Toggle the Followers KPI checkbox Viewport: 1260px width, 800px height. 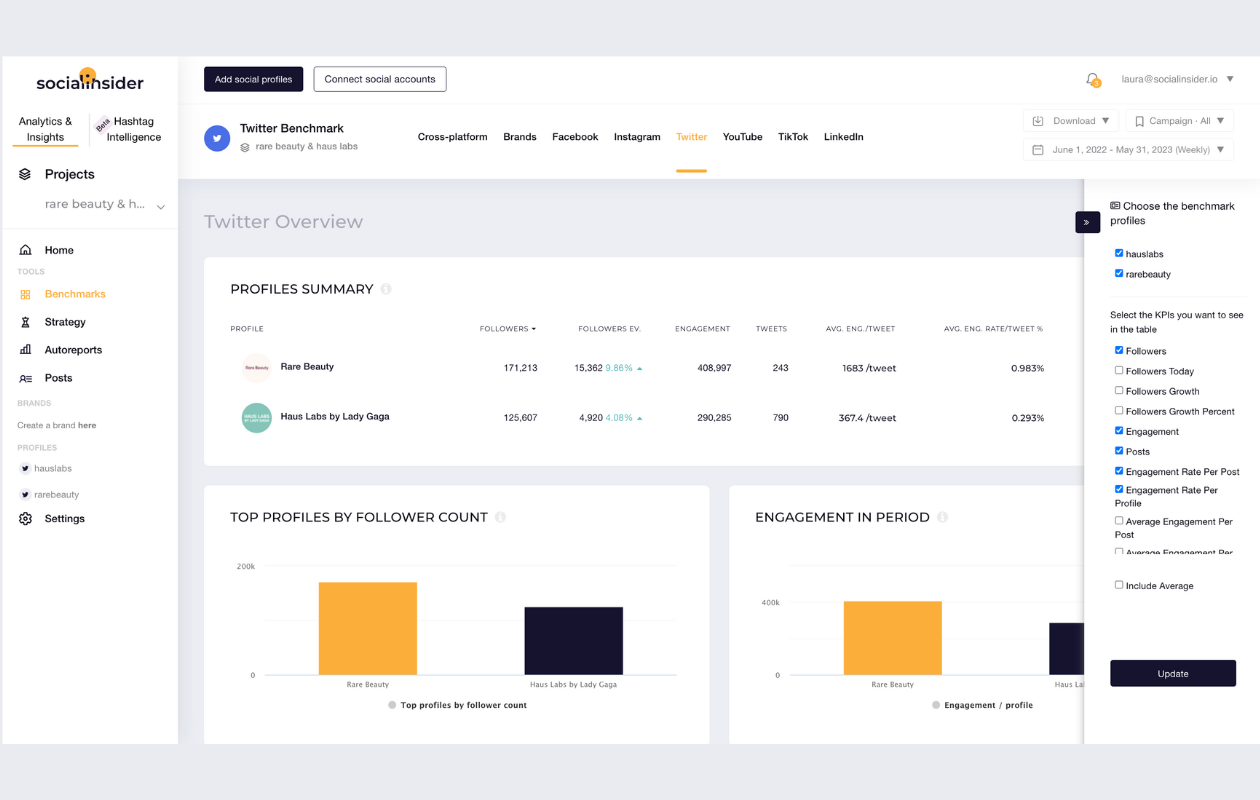click(1119, 350)
